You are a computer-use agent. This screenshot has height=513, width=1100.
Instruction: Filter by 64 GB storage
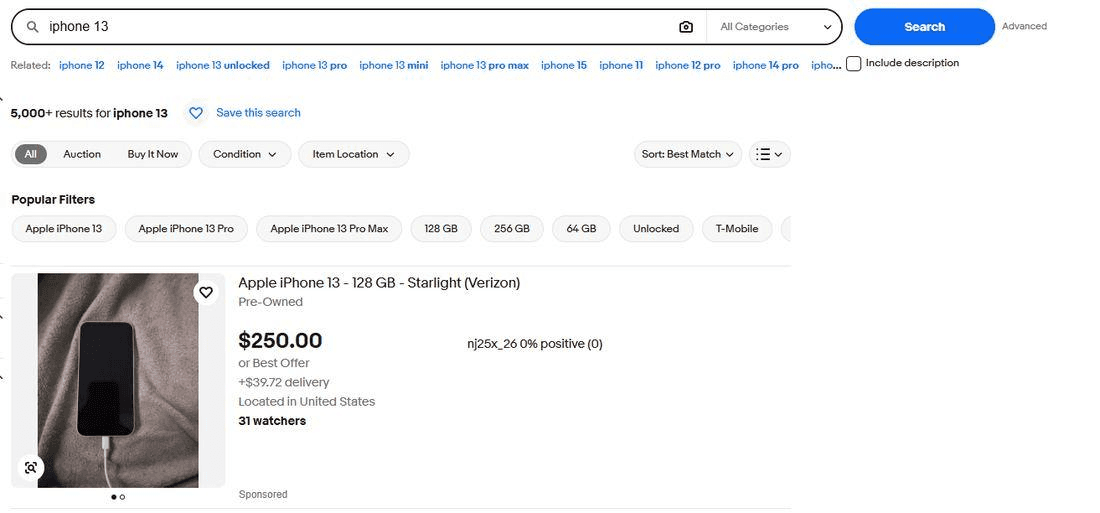click(581, 229)
